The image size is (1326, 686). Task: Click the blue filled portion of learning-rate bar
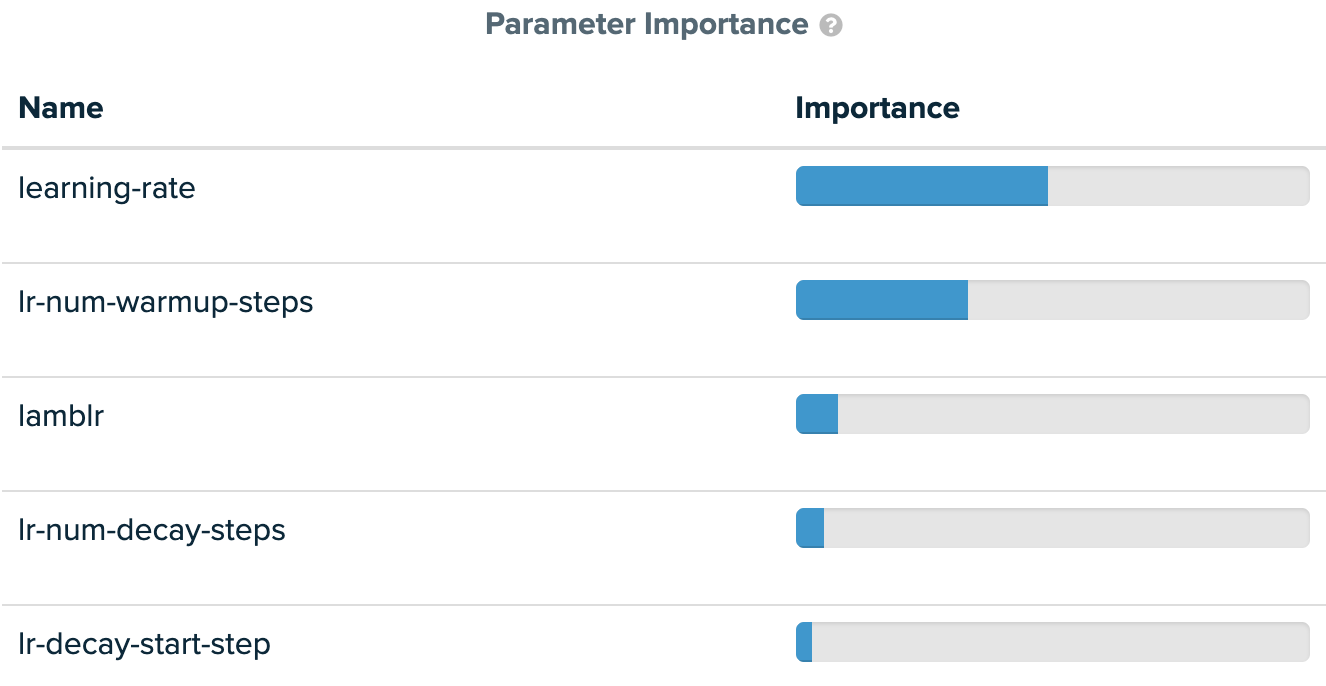point(922,186)
